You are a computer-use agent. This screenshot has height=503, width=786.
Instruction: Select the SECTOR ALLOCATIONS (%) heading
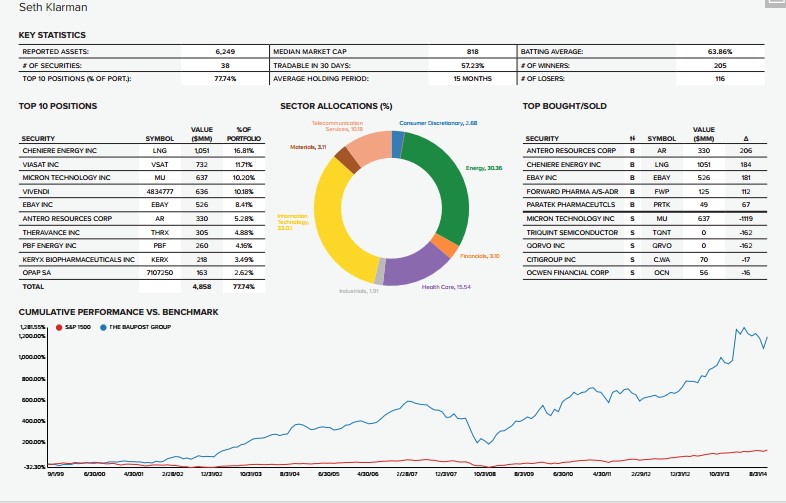[336, 106]
